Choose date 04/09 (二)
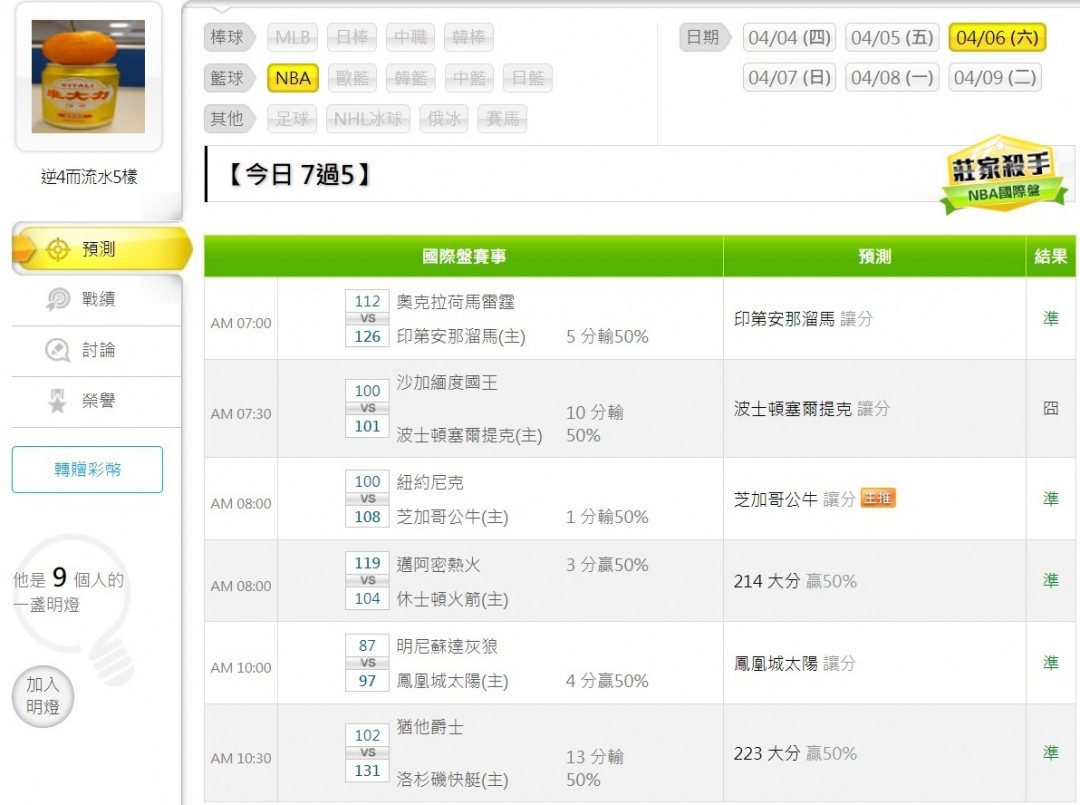 [x=995, y=77]
